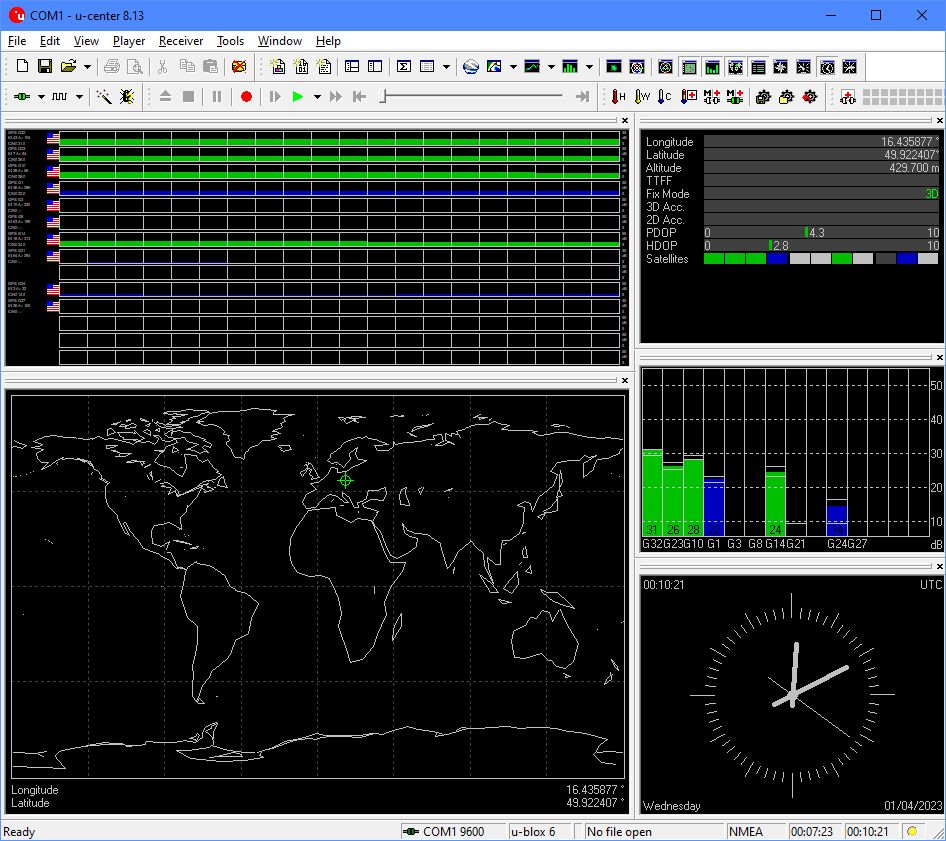Expand the Open file dropdown arrow
The image size is (946, 841).
tap(88, 67)
